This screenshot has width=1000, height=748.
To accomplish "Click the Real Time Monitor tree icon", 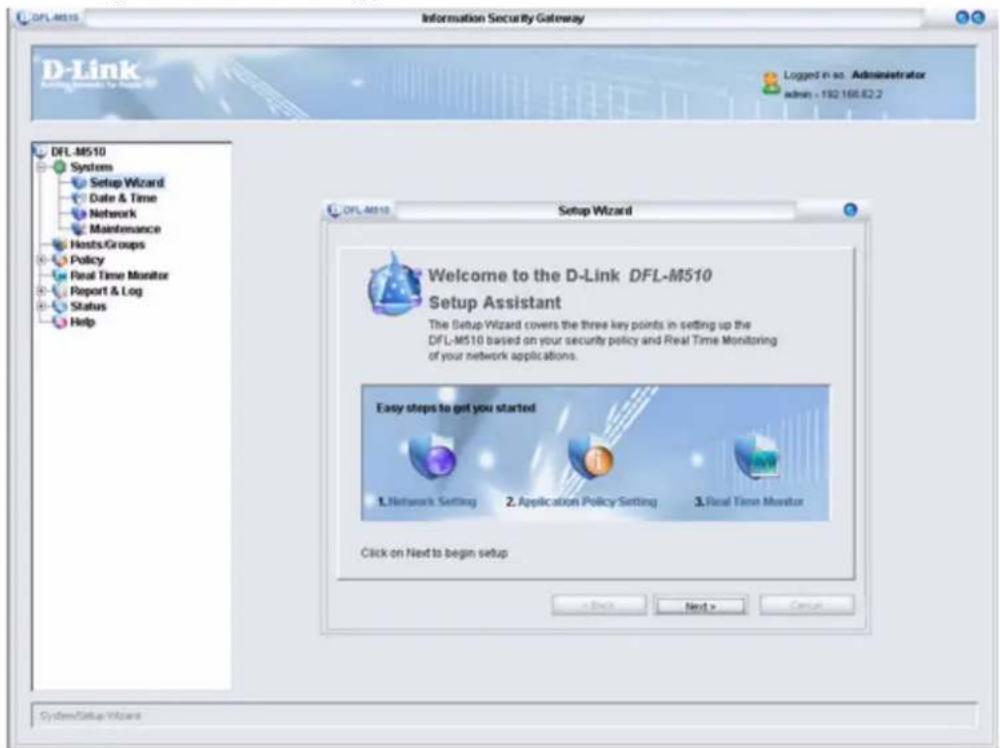I will [x=59, y=275].
